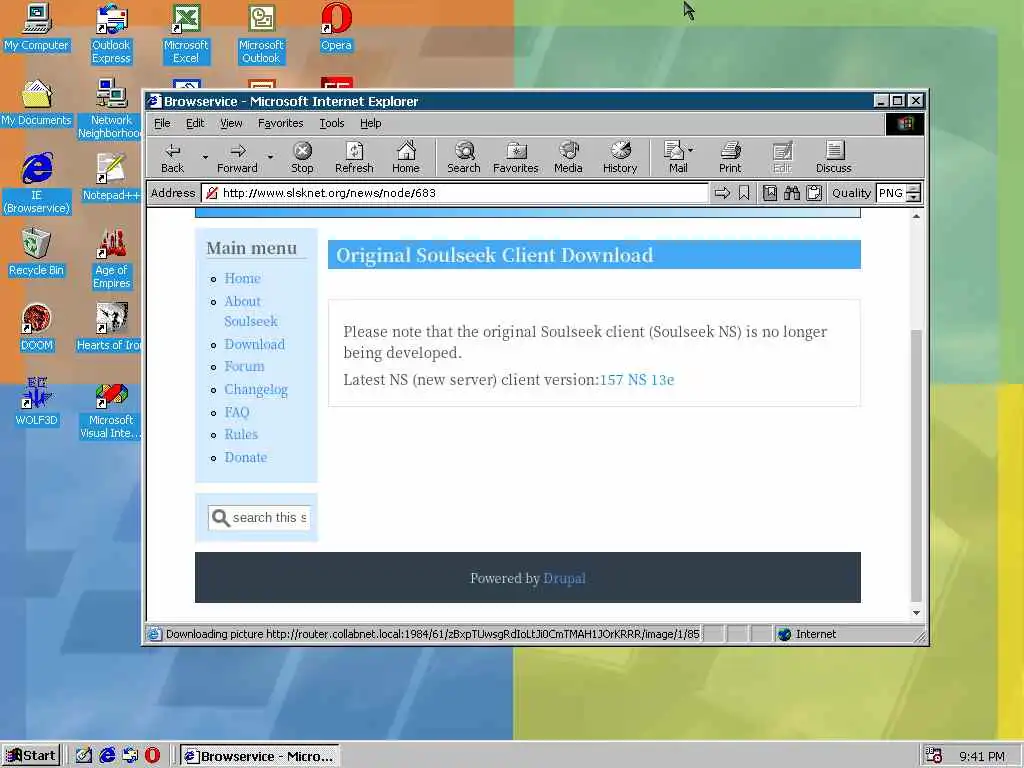Select the Outlook Express desktop icon
Viewport: 1024px width, 768px height.
[x=111, y=34]
